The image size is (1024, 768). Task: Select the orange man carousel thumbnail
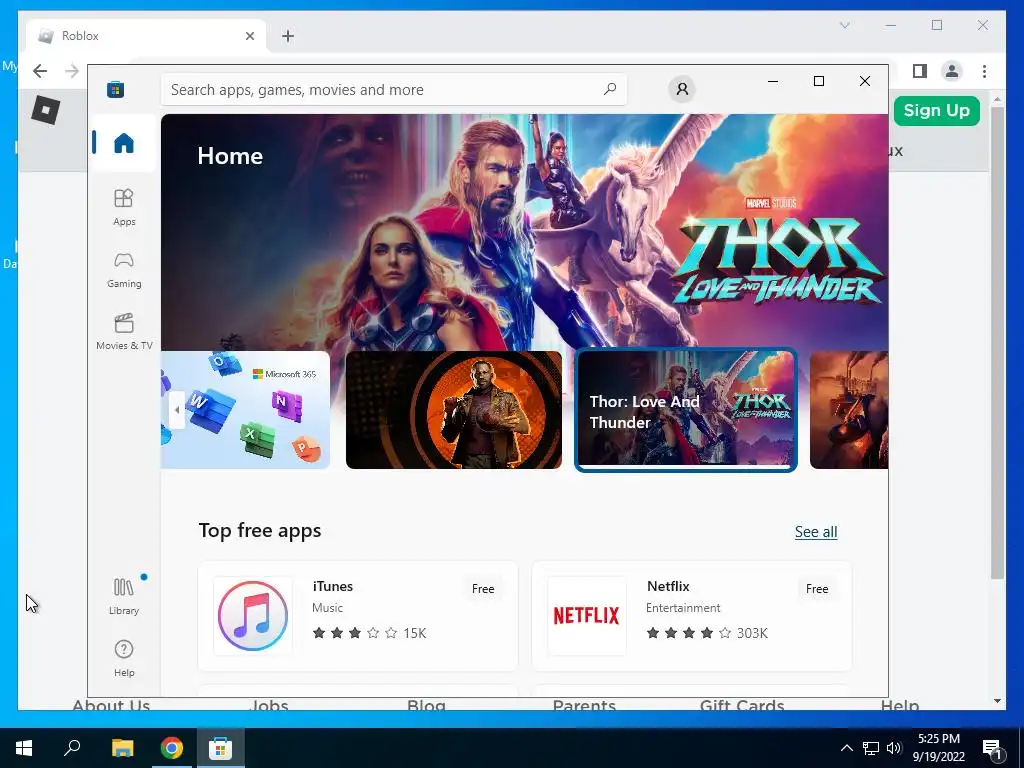[x=454, y=410]
